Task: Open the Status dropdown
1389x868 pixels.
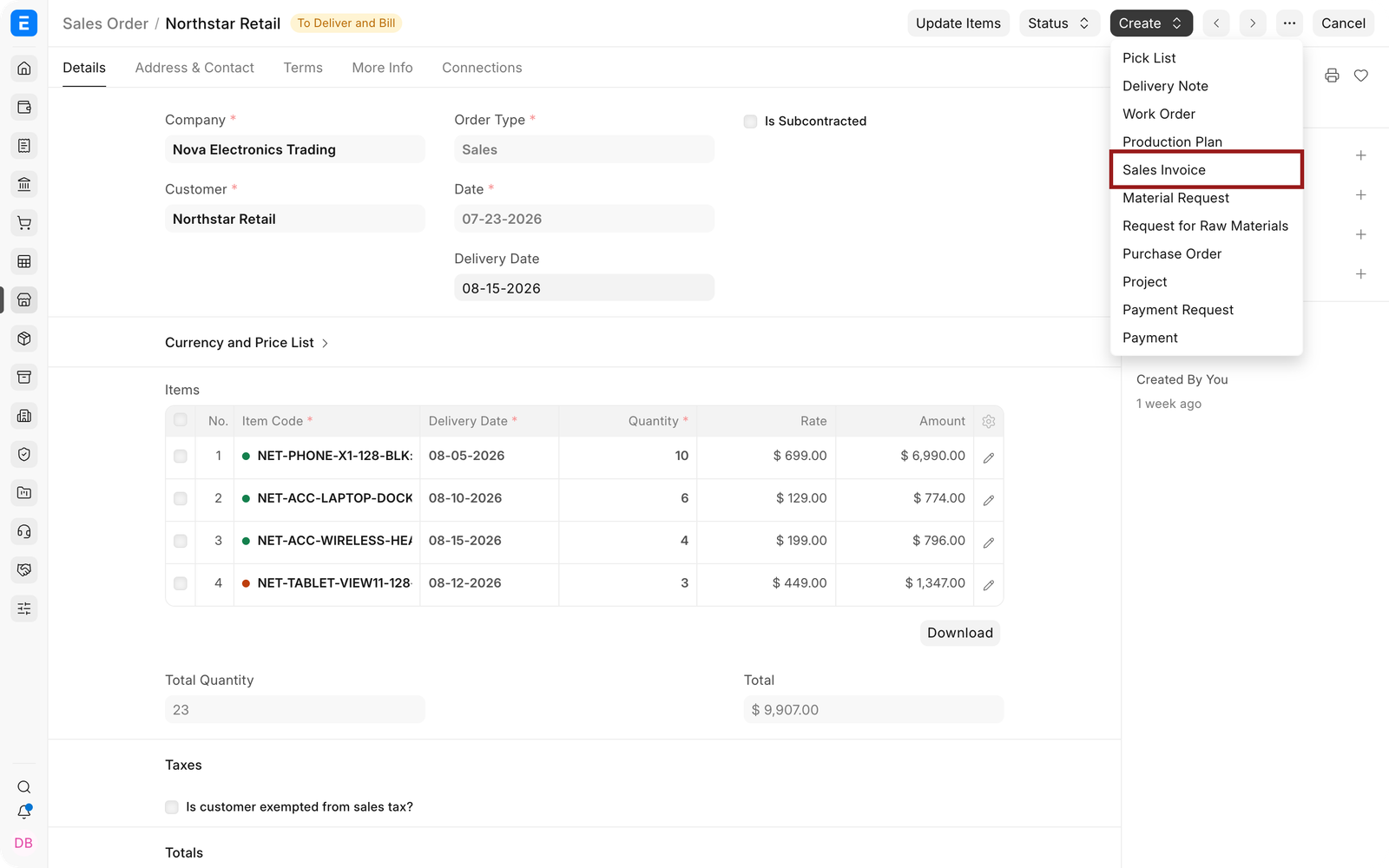Action: (x=1059, y=23)
